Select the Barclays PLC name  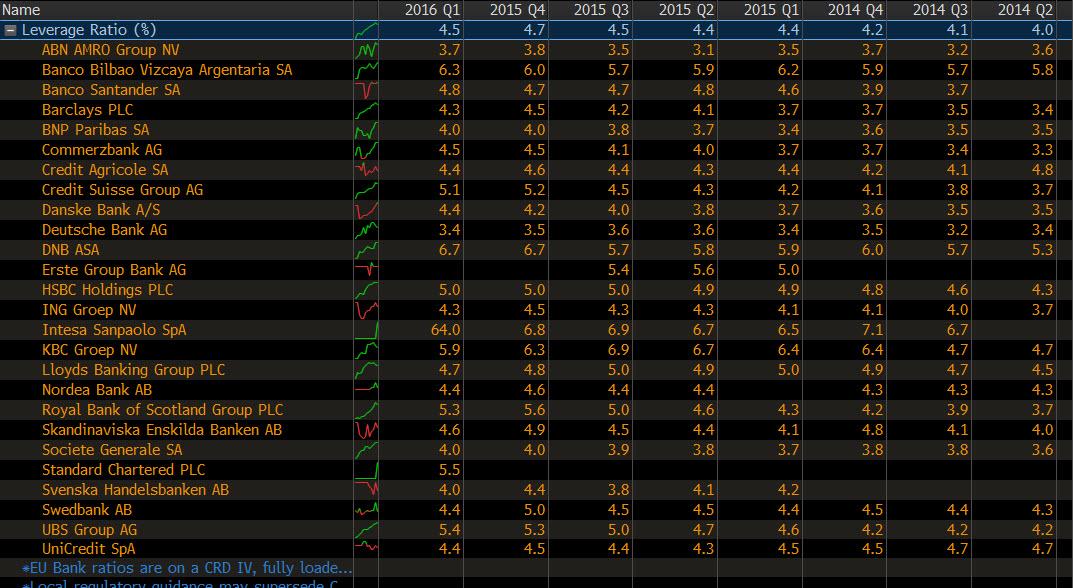(88, 110)
